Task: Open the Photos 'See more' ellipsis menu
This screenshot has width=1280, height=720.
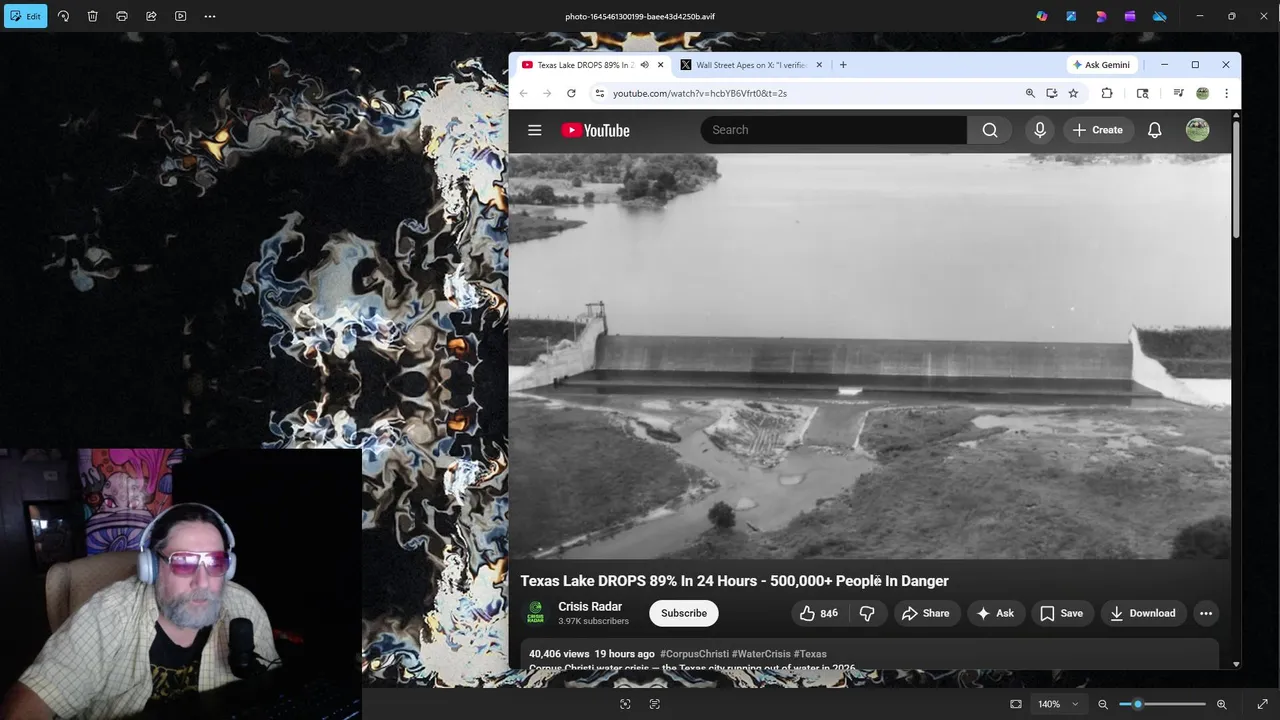Action: pyautogui.click(x=210, y=16)
